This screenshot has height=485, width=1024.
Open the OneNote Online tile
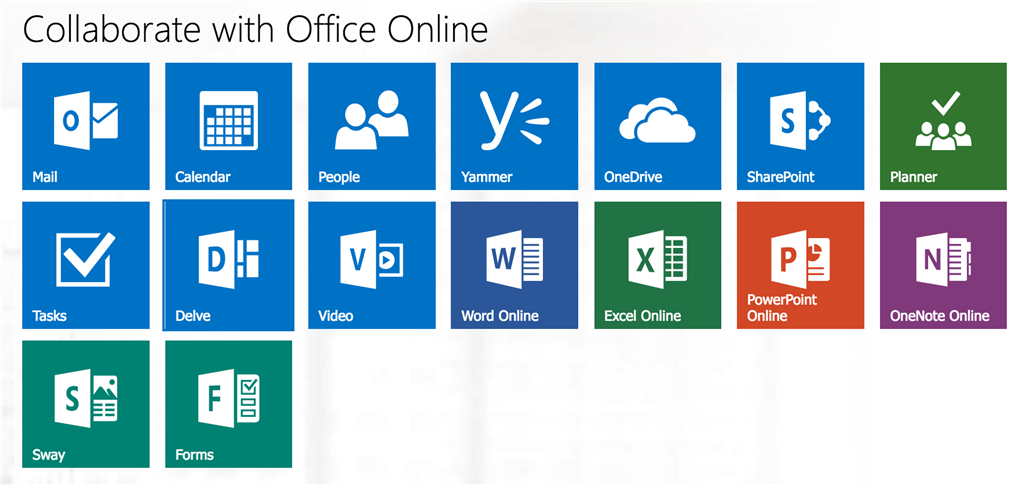point(944,265)
